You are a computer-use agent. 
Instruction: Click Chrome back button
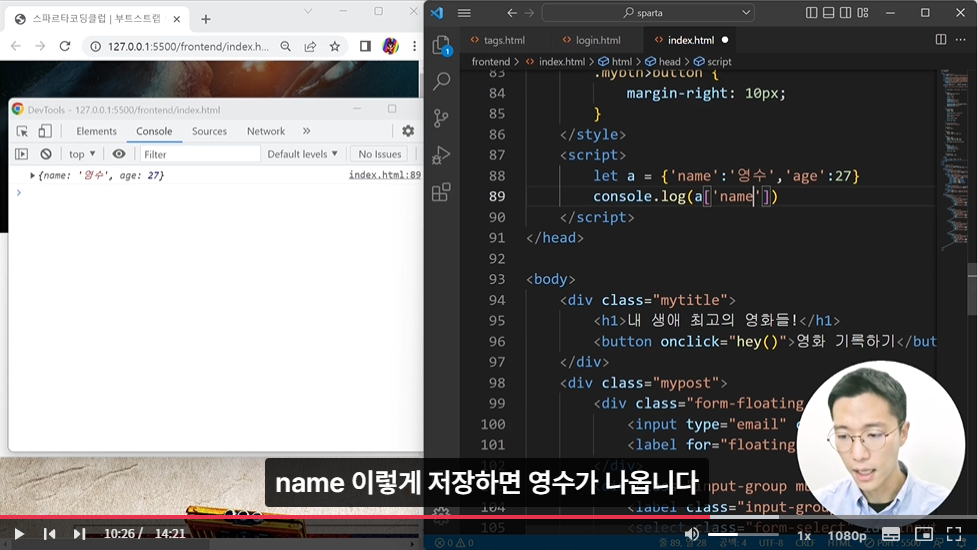[16, 46]
